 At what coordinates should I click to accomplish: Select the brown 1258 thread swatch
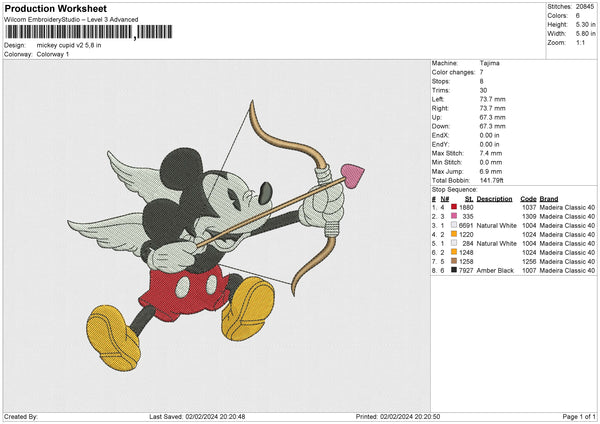tap(453, 260)
